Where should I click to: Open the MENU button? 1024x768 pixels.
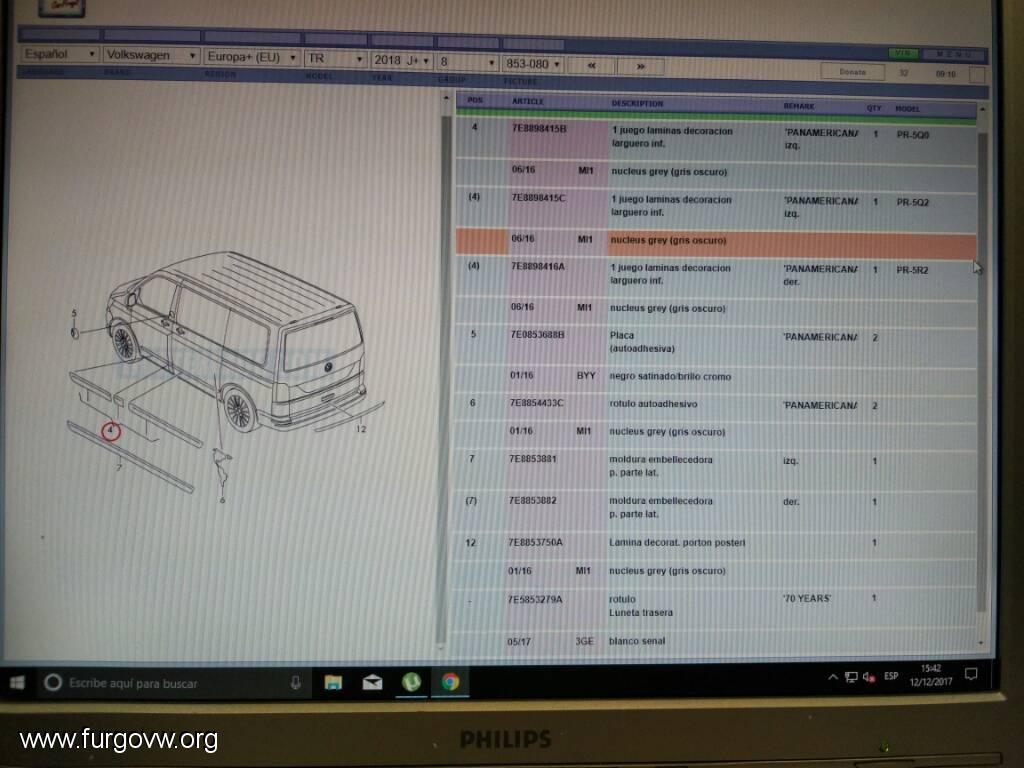pyautogui.click(x=953, y=54)
